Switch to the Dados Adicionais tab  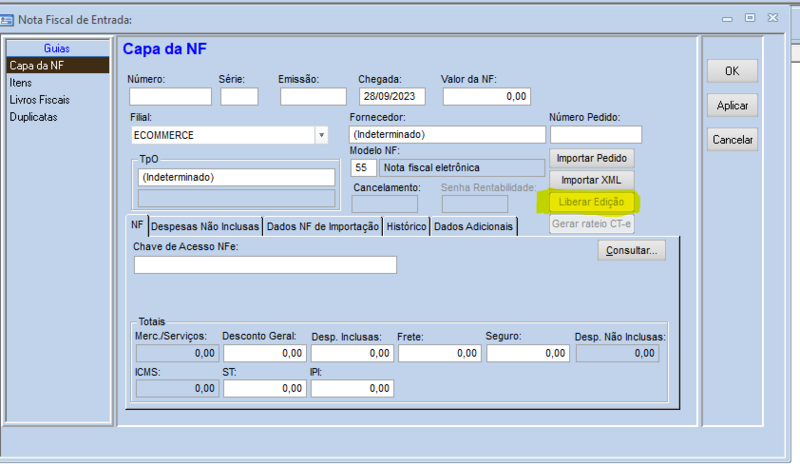pos(473,227)
